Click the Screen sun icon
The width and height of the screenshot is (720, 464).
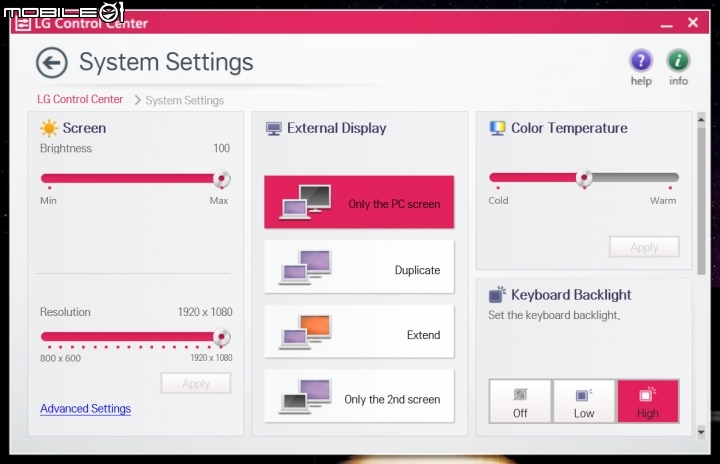49,128
